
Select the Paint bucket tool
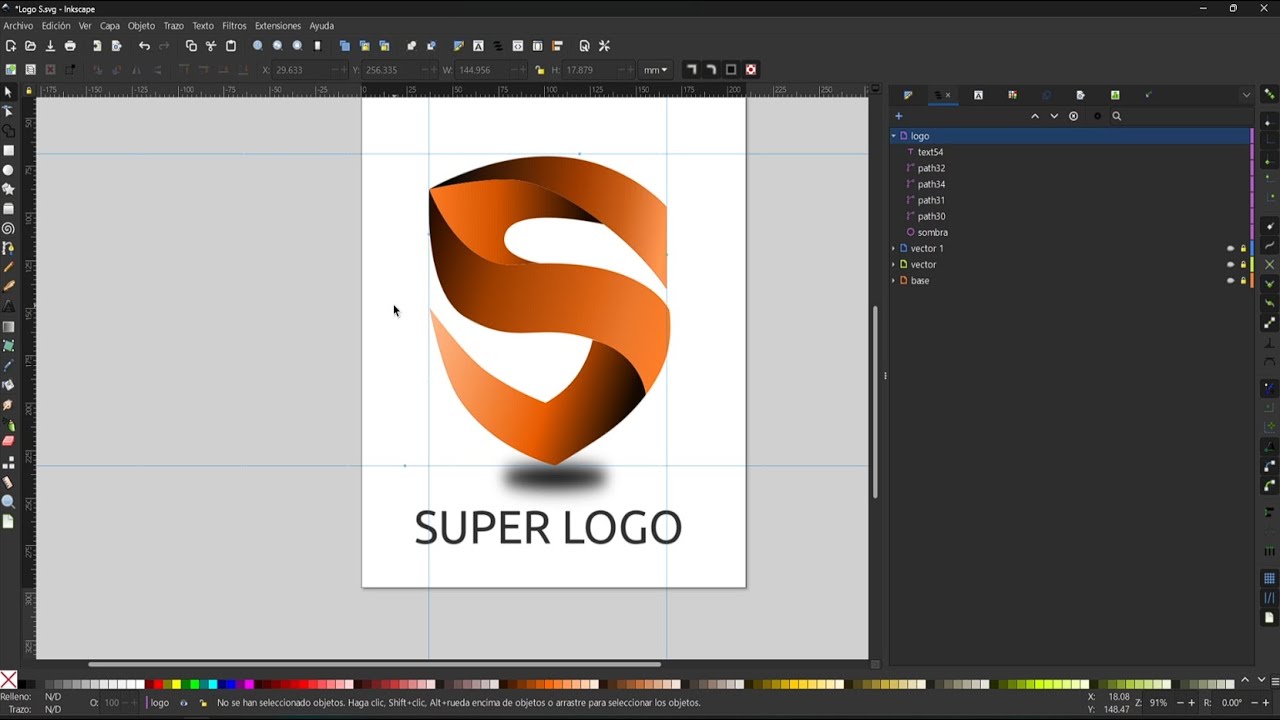click(8, 385)
